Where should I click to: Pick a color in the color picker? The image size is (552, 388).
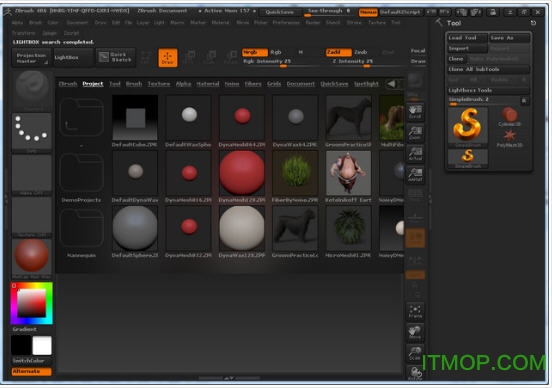pyautogui.click(x=32, y=303)
